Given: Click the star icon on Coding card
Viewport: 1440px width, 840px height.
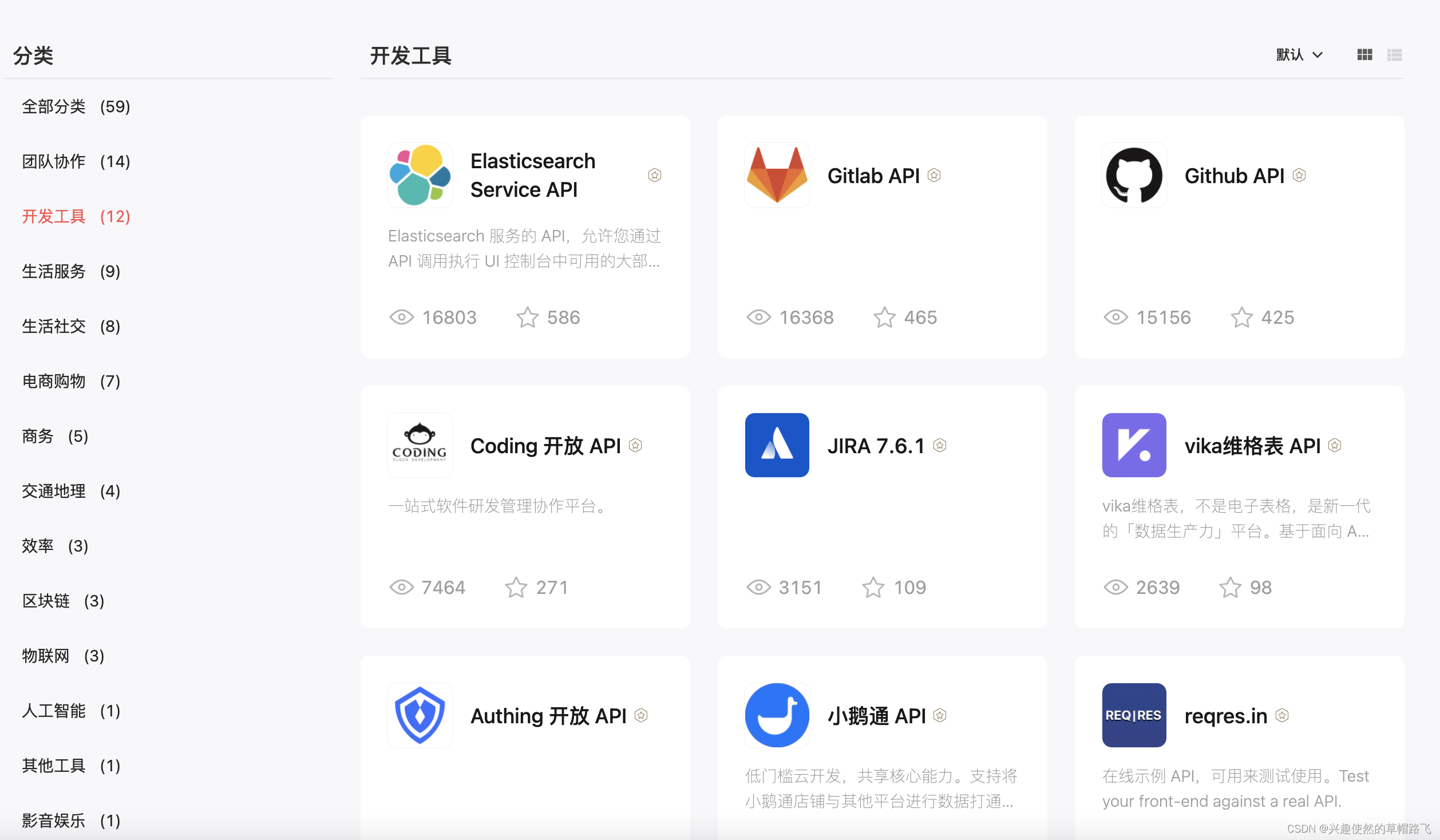Looking at the screenshot, I should (516, 587).
